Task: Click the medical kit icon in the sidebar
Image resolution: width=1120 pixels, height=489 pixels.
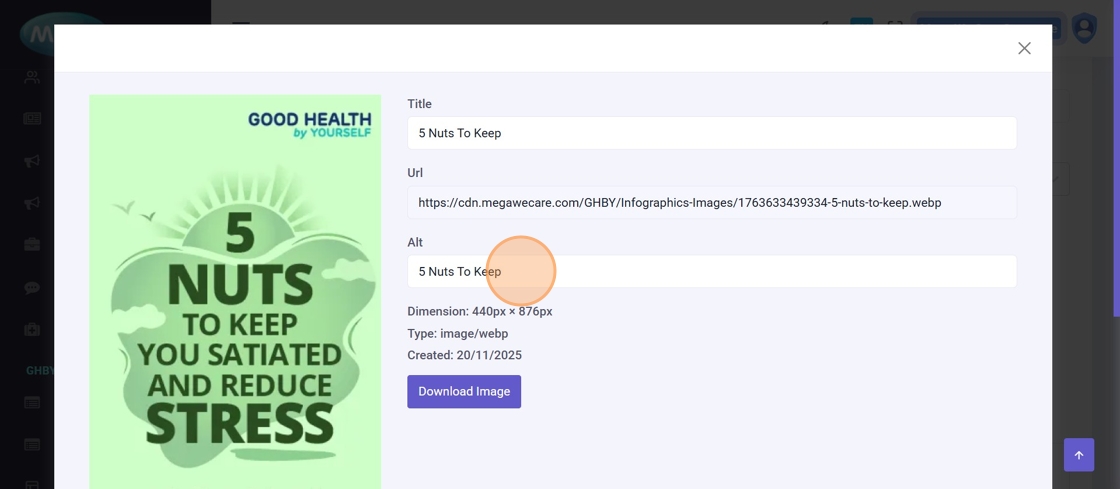Action: pos(32,330)
